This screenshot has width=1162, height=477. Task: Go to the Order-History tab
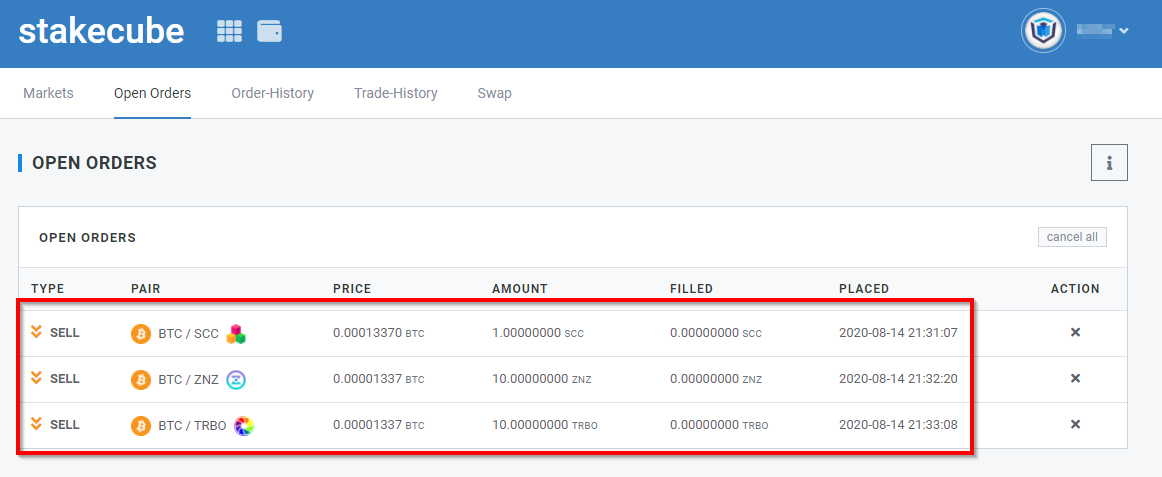pos(273,93)
